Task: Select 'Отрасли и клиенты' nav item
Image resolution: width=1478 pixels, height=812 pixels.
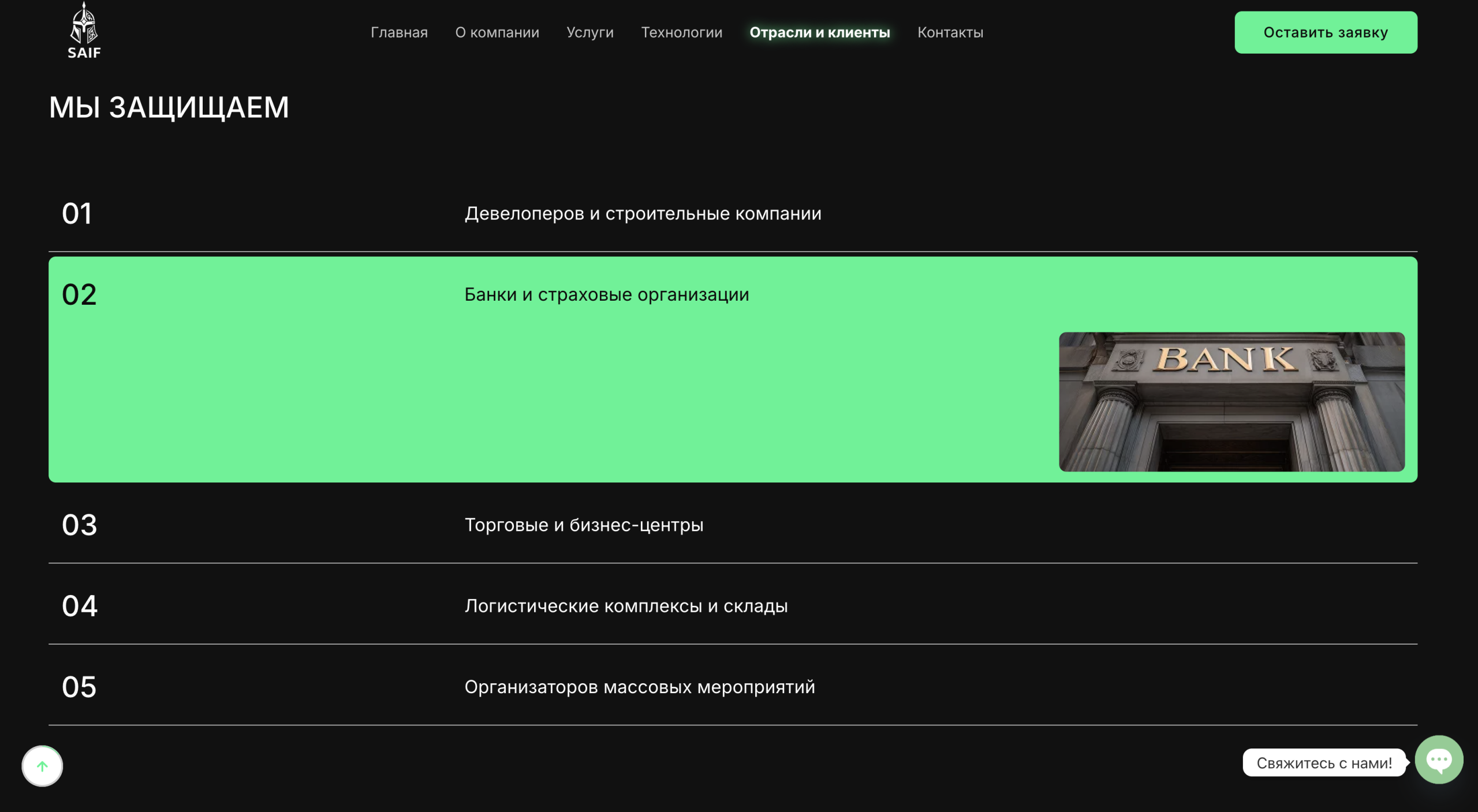Action: 819,32
